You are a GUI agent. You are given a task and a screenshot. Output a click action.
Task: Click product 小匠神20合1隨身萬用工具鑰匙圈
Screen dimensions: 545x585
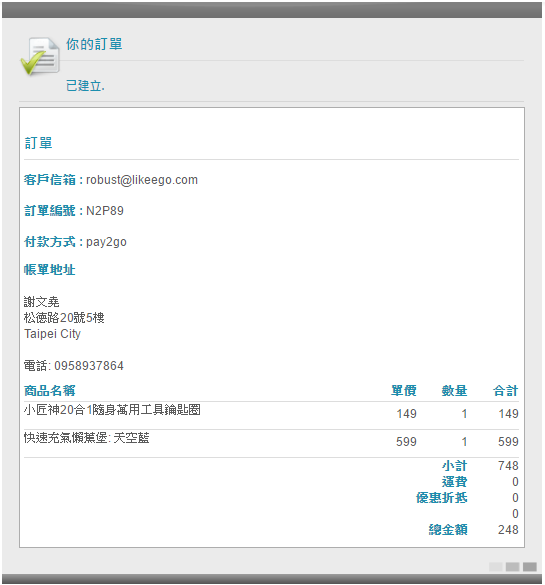pos(112,410)
